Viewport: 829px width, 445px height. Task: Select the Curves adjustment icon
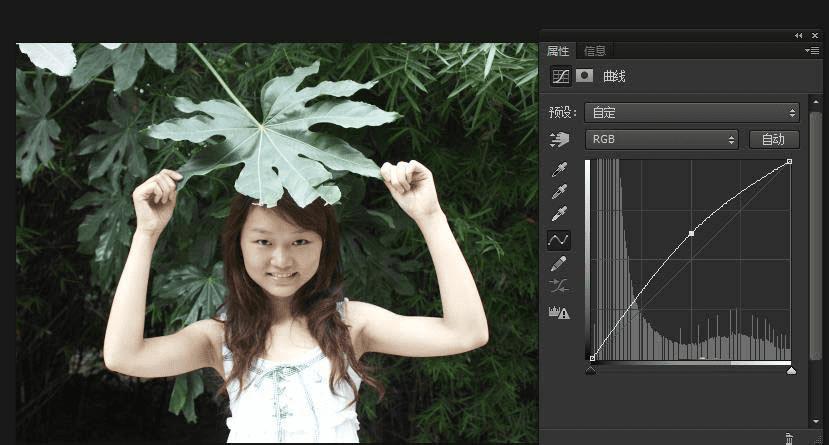point(561,76)
